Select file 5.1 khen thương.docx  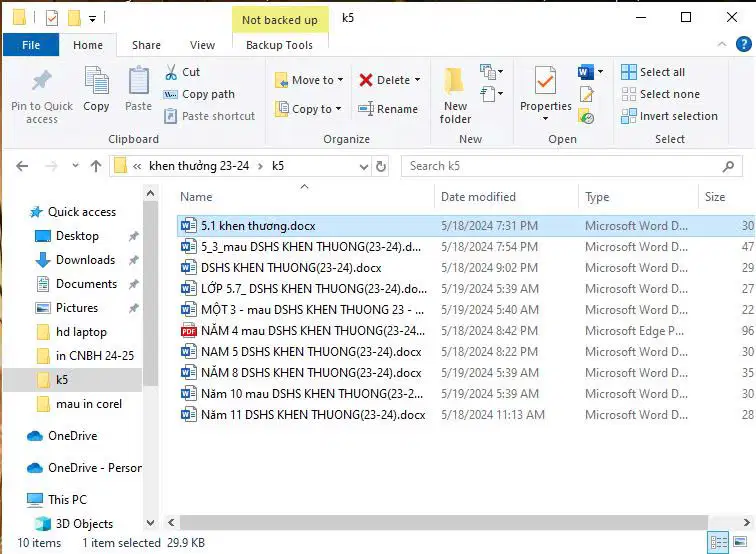466,226
